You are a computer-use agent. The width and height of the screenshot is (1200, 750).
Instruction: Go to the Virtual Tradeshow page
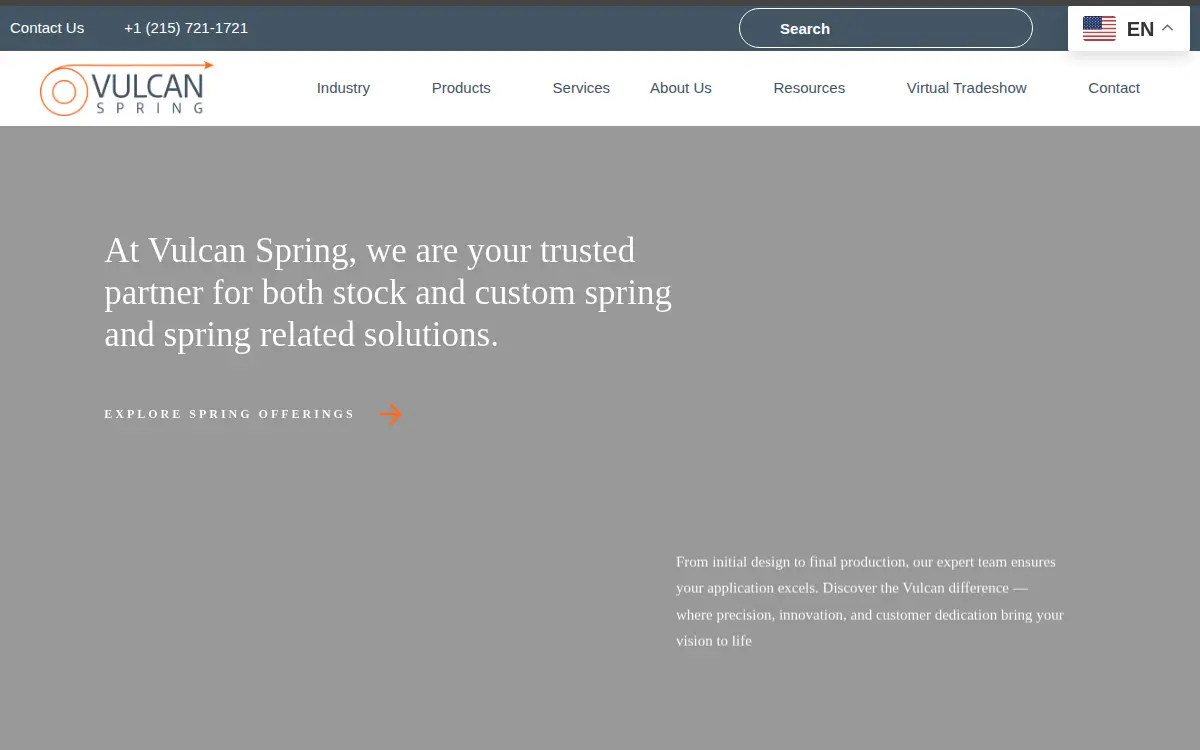(x=966, y=88)
